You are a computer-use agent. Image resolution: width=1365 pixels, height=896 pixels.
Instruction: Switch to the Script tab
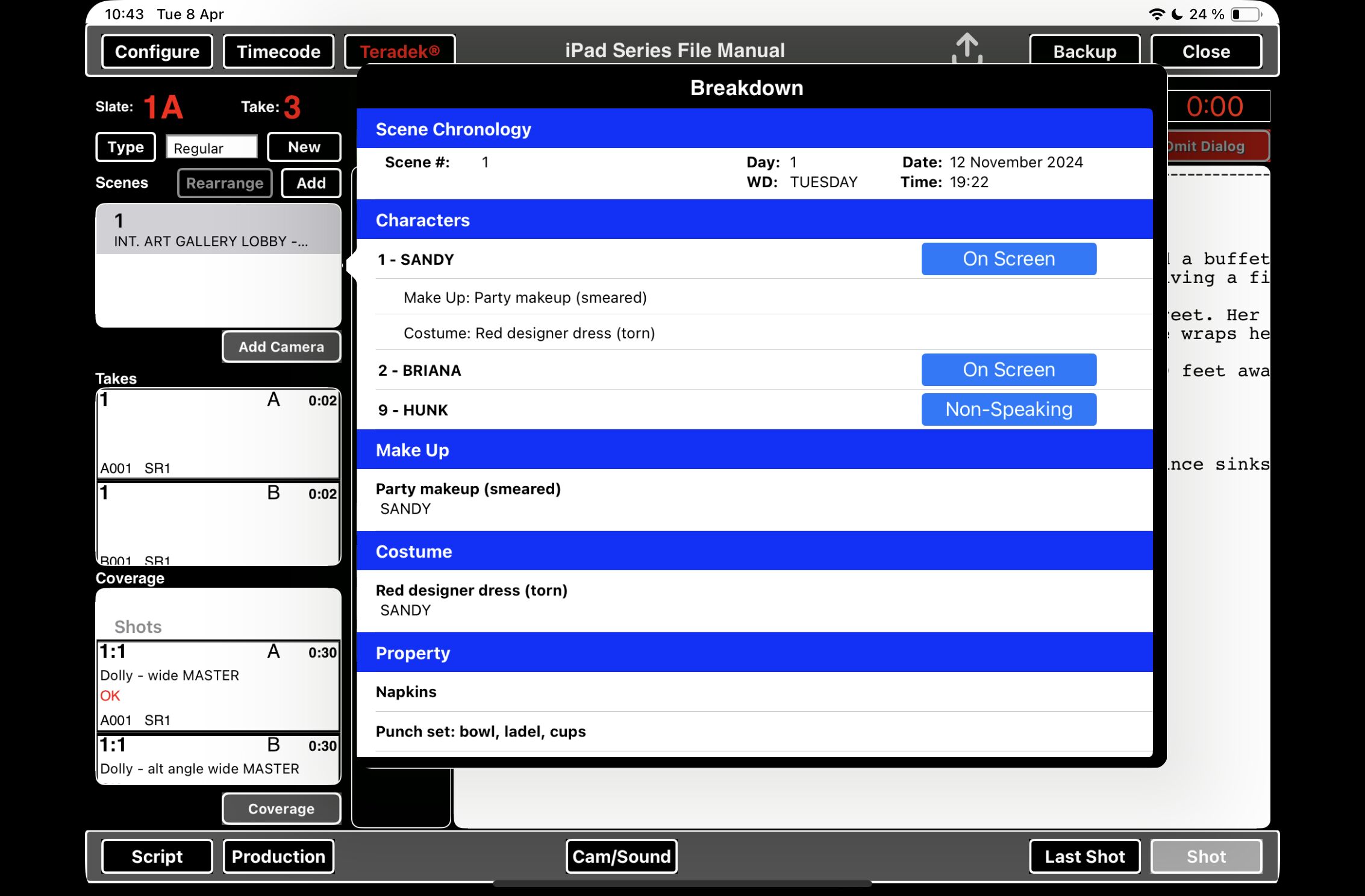pos(157,856)
